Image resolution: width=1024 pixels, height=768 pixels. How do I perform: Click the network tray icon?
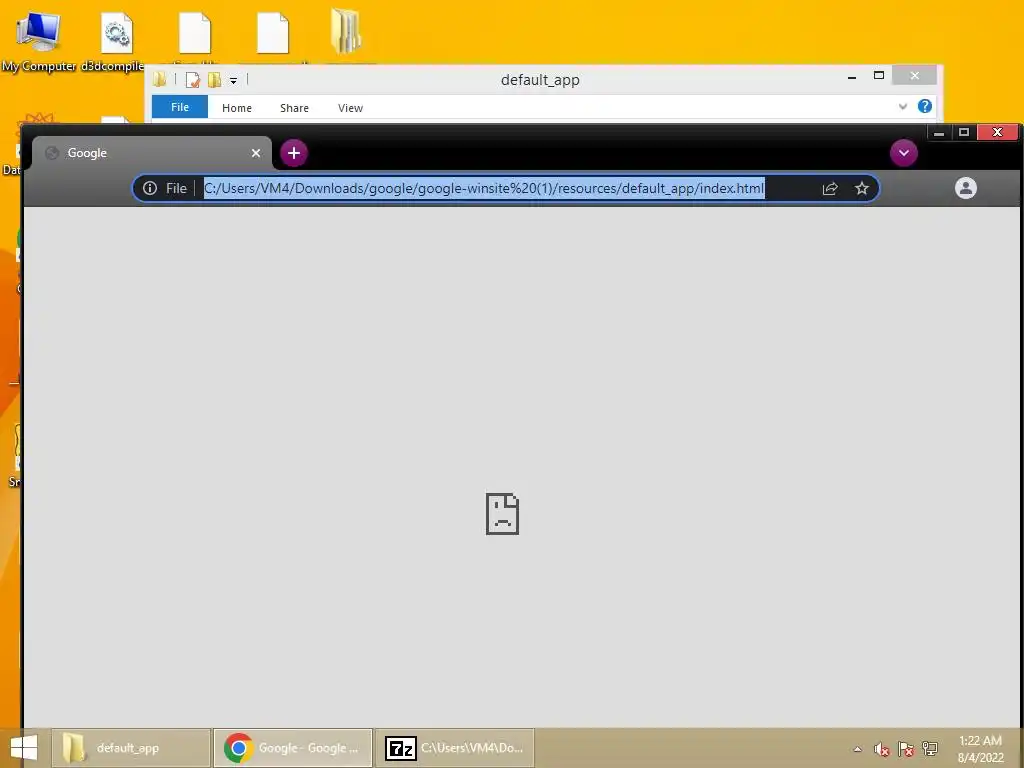[930, 749]
